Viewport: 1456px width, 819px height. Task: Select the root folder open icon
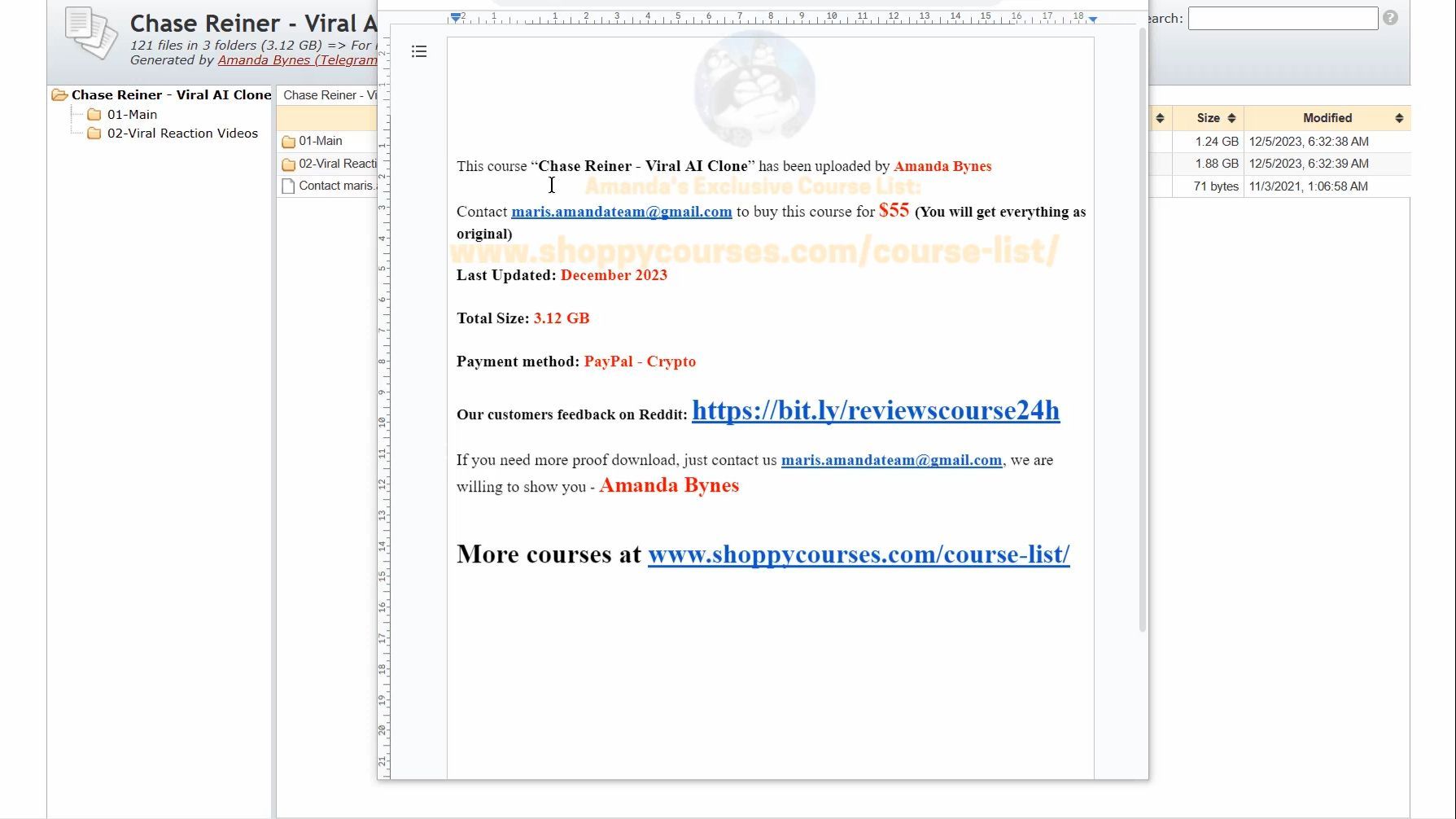coord(59,95)
